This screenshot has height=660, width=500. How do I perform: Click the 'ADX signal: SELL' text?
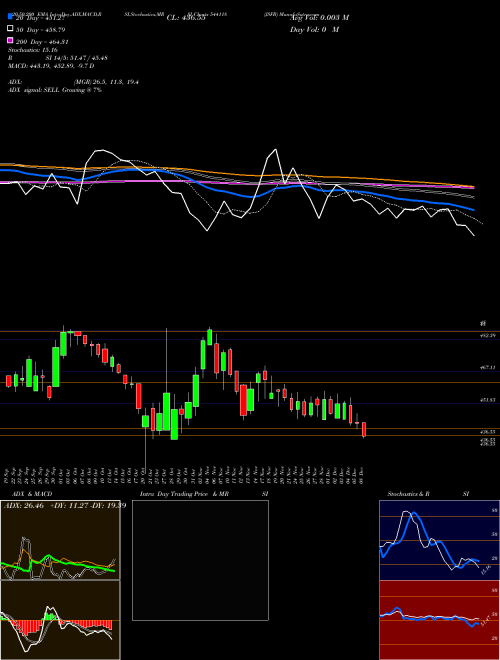[34, 90]
